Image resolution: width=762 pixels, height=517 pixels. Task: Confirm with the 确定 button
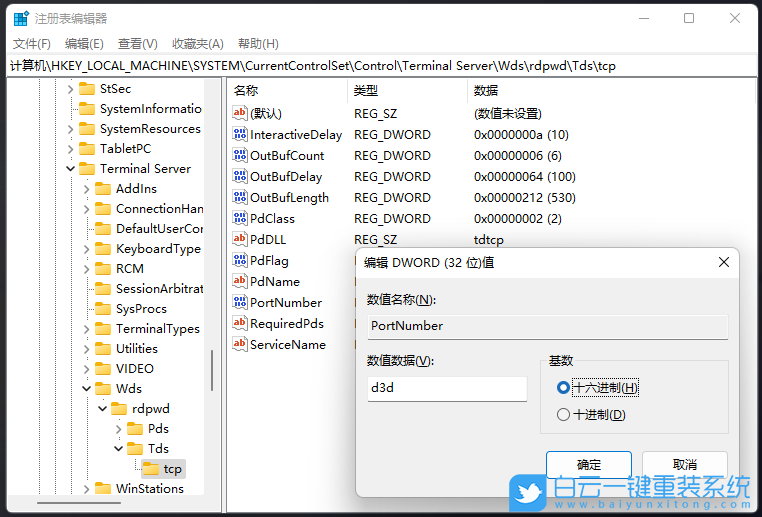(589, 465)
